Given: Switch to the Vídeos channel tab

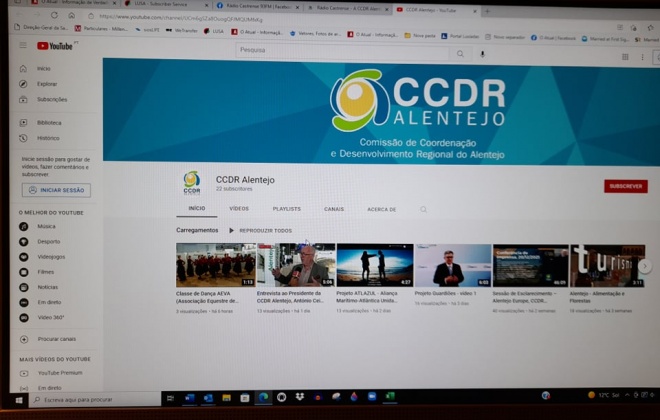Looking at the screenshot, I should (x=239, y=209).
